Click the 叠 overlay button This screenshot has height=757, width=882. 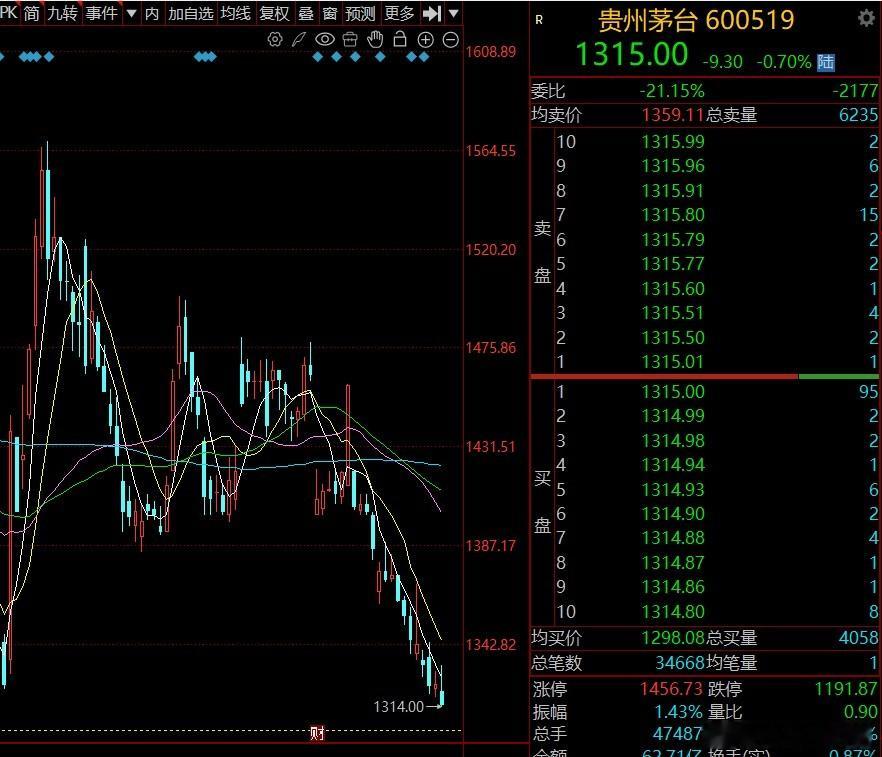pyautogui.click(x=305, y=13)
